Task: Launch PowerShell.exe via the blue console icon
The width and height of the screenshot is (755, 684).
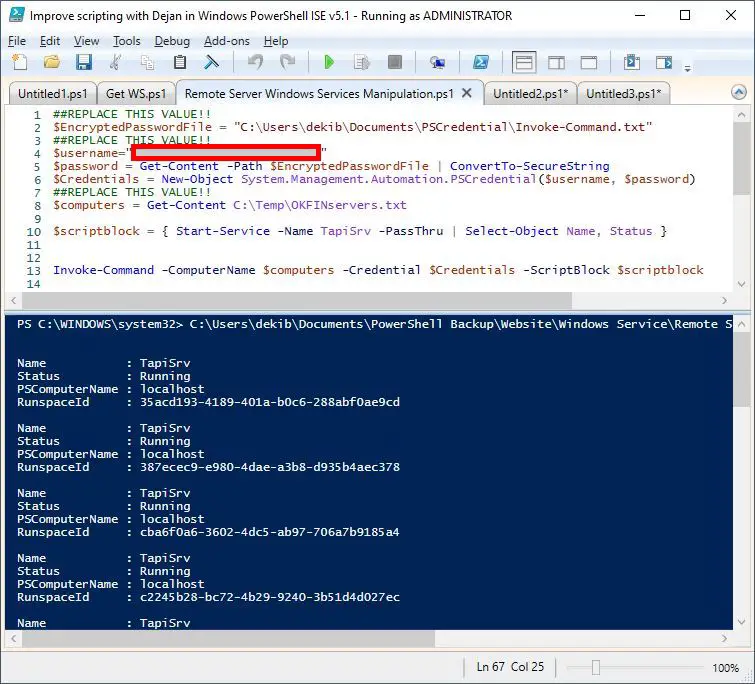Action: coord(481,63)
